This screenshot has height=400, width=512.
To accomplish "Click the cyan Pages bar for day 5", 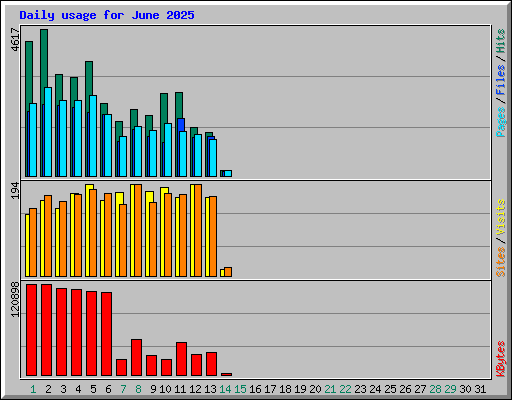I will 93,136.
